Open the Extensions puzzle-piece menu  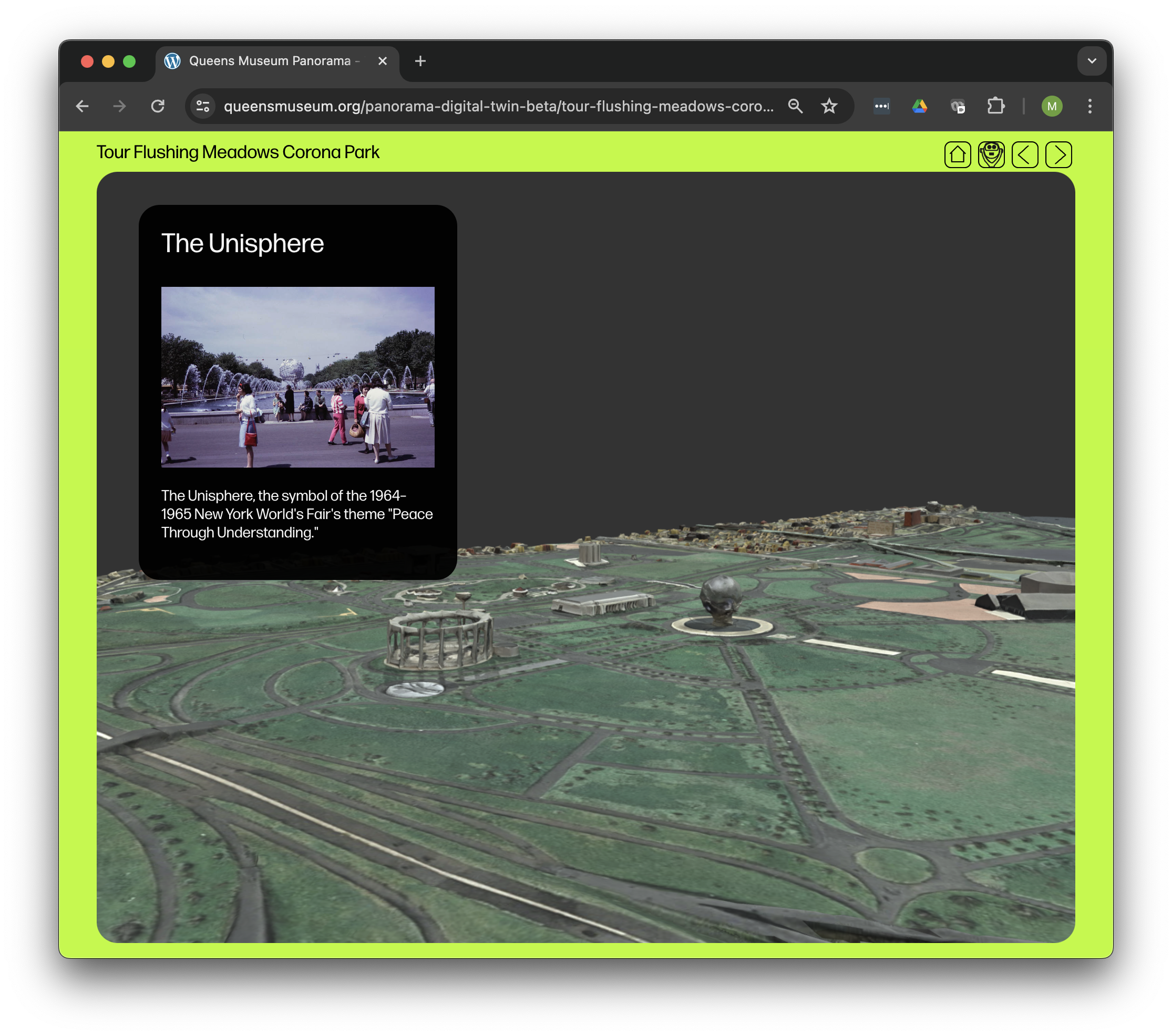pyautogui.click(x=996, y=106)
